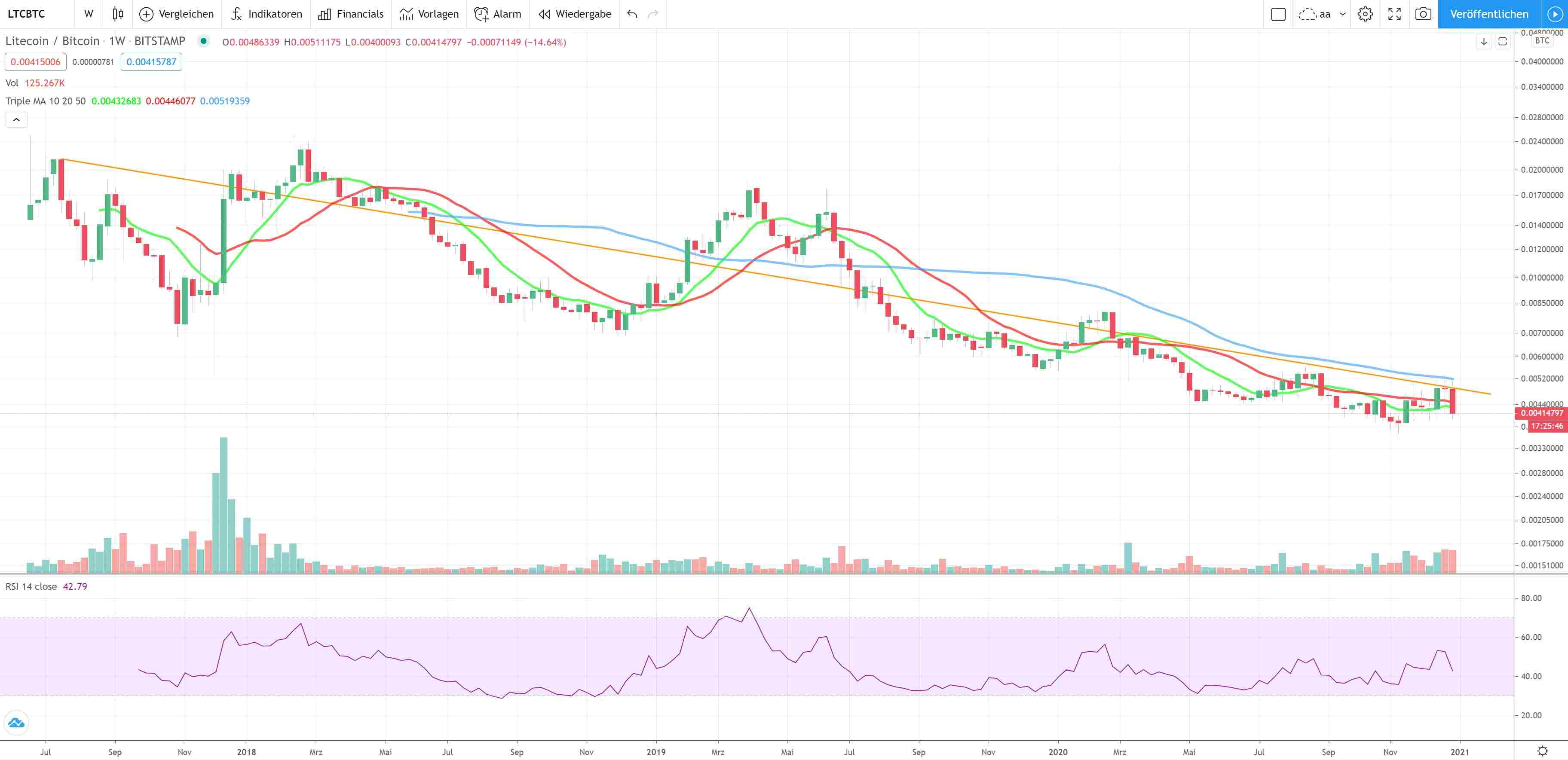Click the blue buy price 0.00415787 button
1568x760 pixels.
151,62
